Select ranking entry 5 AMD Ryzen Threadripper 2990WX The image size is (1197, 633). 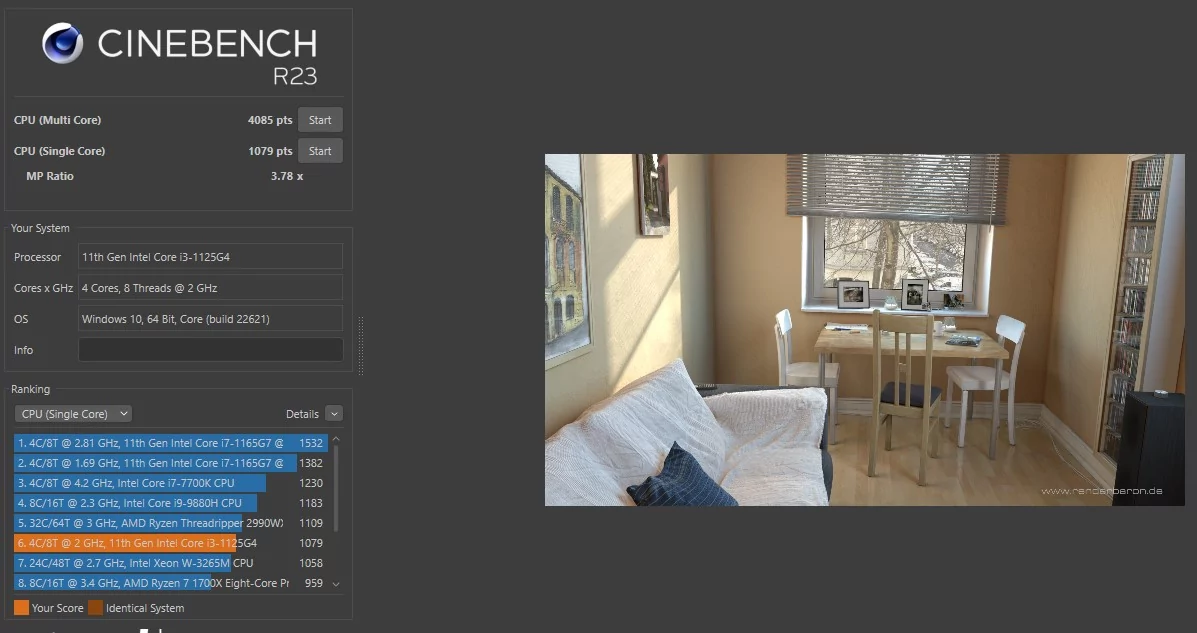click(171, 523)
